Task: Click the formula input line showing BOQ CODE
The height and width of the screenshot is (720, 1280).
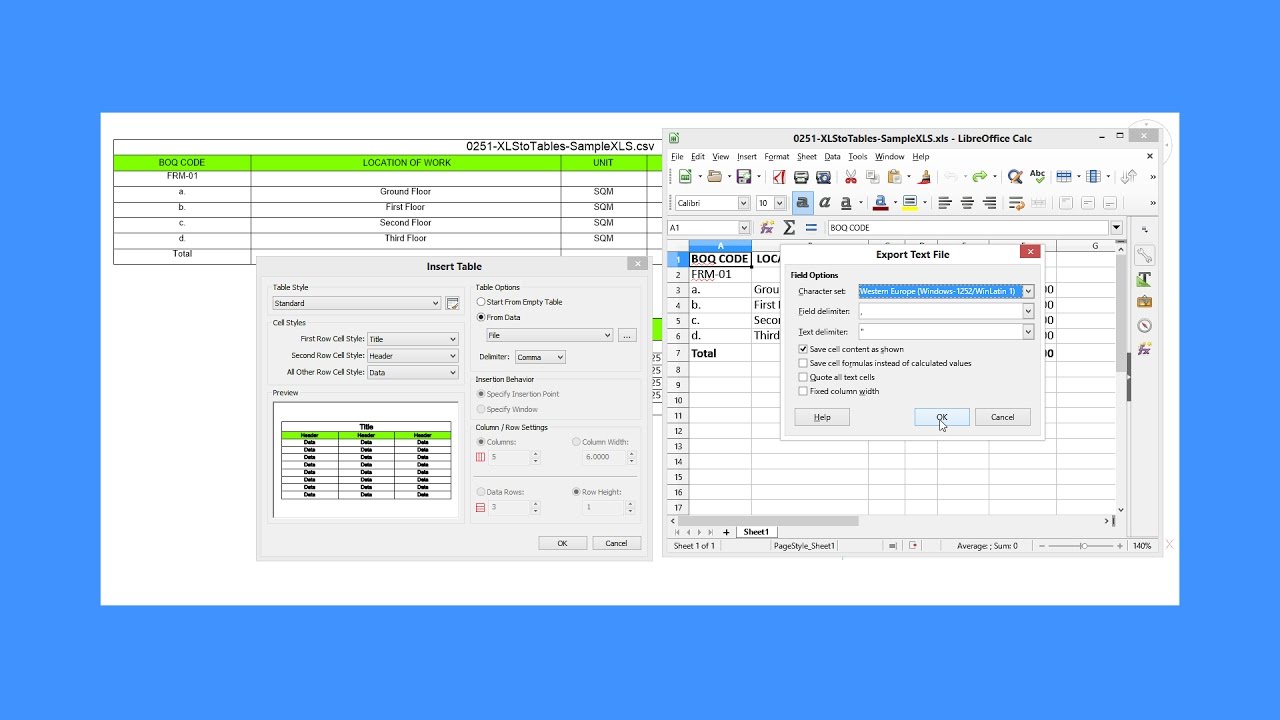Action: (x=969, y=228)
